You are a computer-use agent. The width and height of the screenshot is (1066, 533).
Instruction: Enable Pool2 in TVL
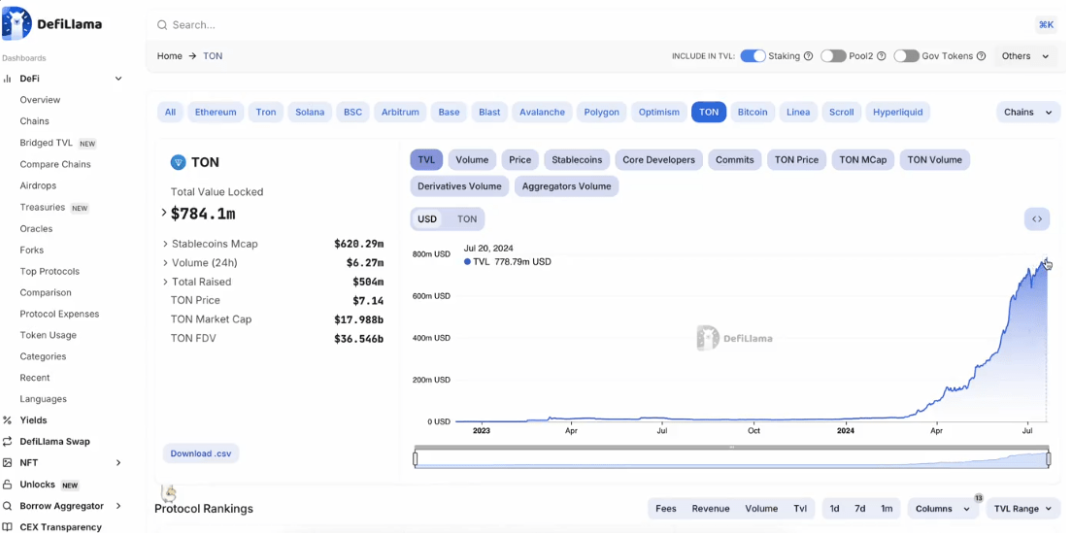(x=833, y=56)
